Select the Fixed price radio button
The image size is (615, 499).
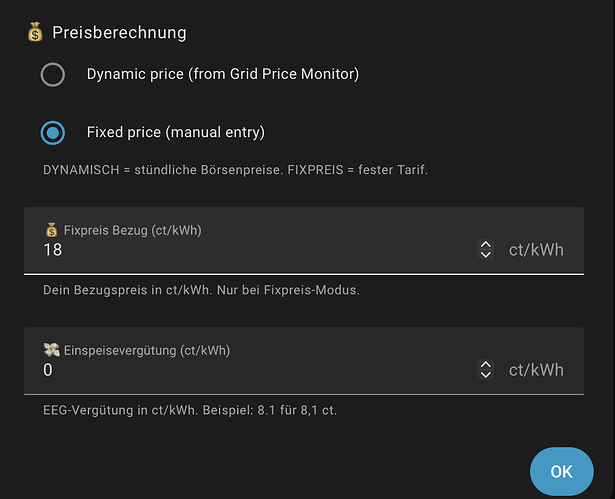(53, 132)
